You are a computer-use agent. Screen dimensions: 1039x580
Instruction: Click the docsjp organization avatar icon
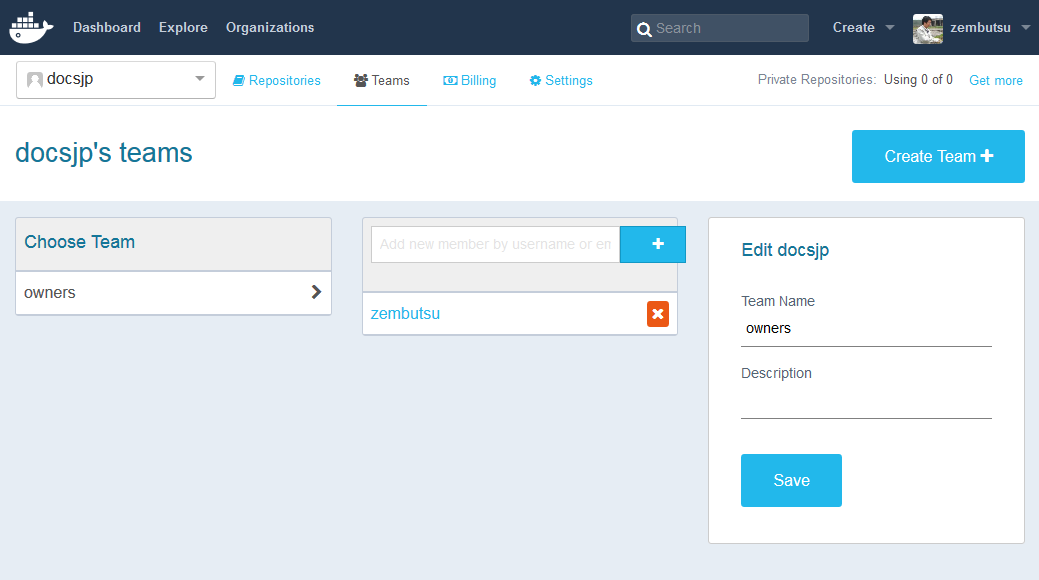(34, 80)
